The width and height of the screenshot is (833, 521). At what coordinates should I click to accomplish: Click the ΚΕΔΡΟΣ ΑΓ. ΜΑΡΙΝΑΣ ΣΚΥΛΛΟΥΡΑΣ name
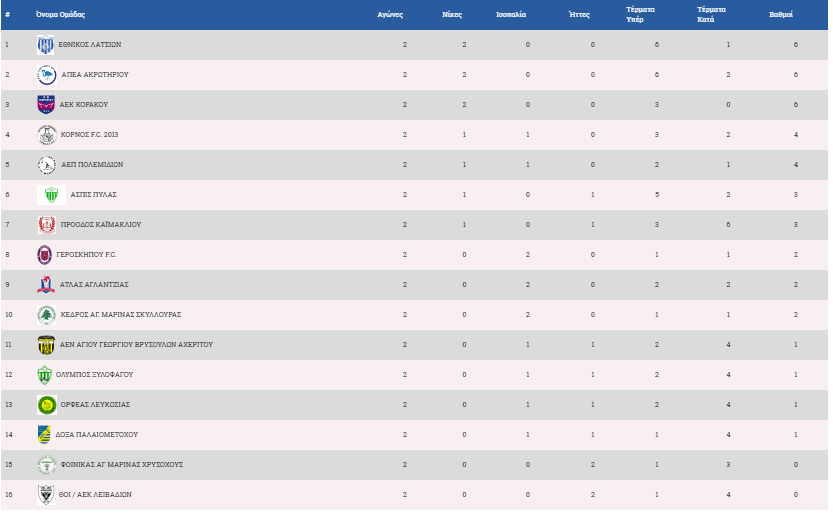[121, 314]
